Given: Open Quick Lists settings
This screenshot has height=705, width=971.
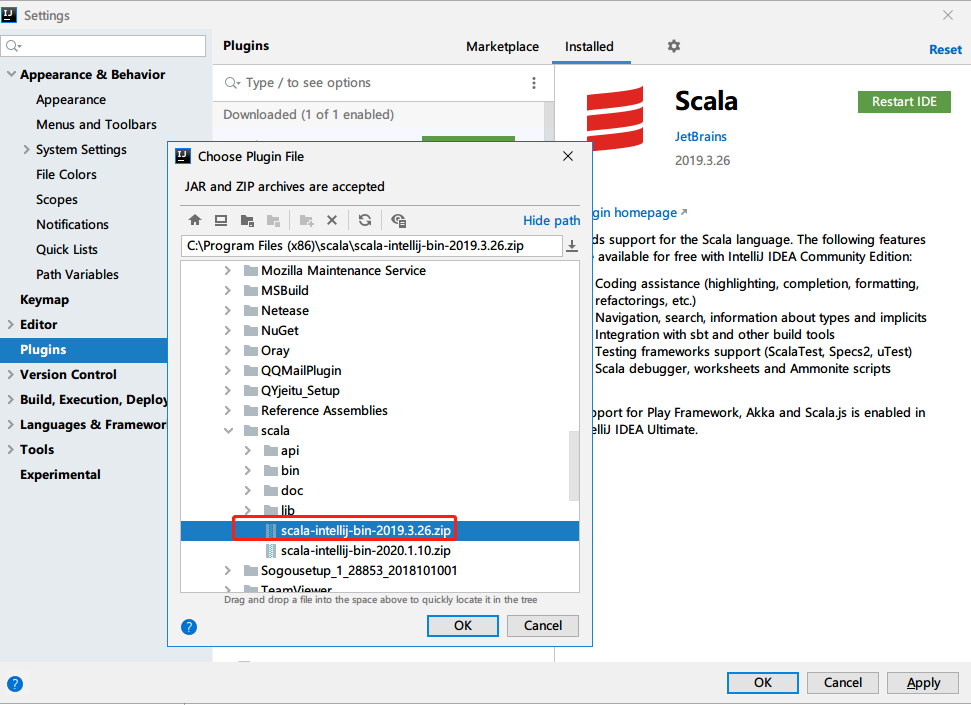Looking at the screenshot, I should point(66,250).
